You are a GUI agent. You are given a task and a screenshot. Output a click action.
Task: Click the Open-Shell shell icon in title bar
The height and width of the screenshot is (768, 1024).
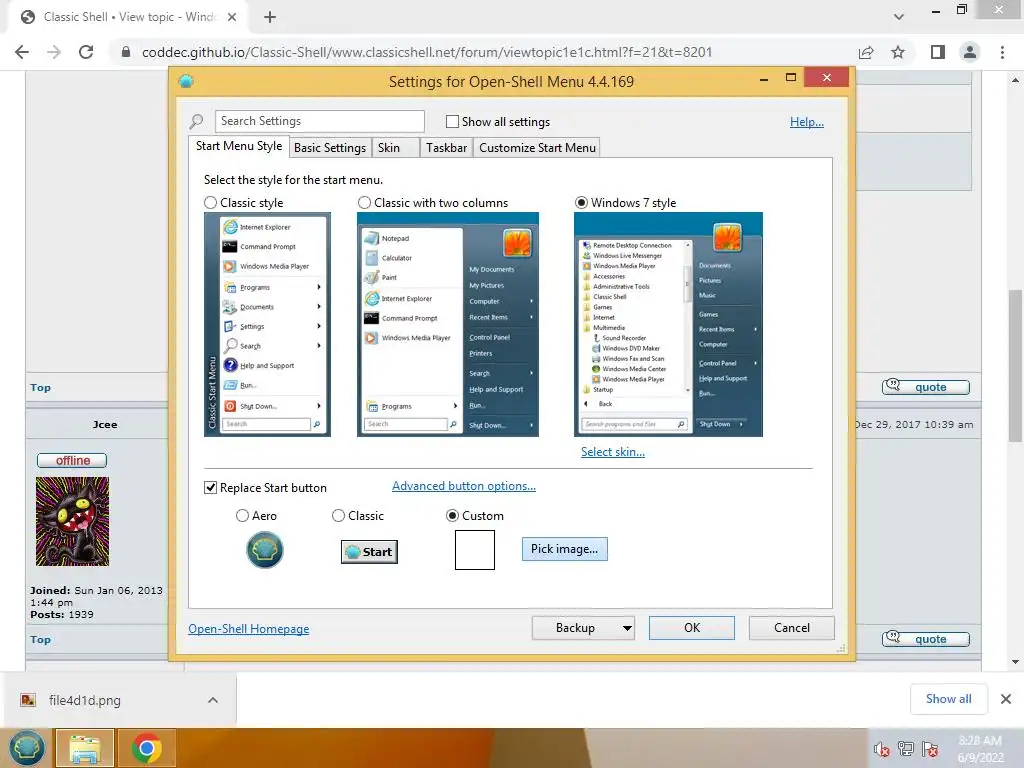click(x=186, y=82)
